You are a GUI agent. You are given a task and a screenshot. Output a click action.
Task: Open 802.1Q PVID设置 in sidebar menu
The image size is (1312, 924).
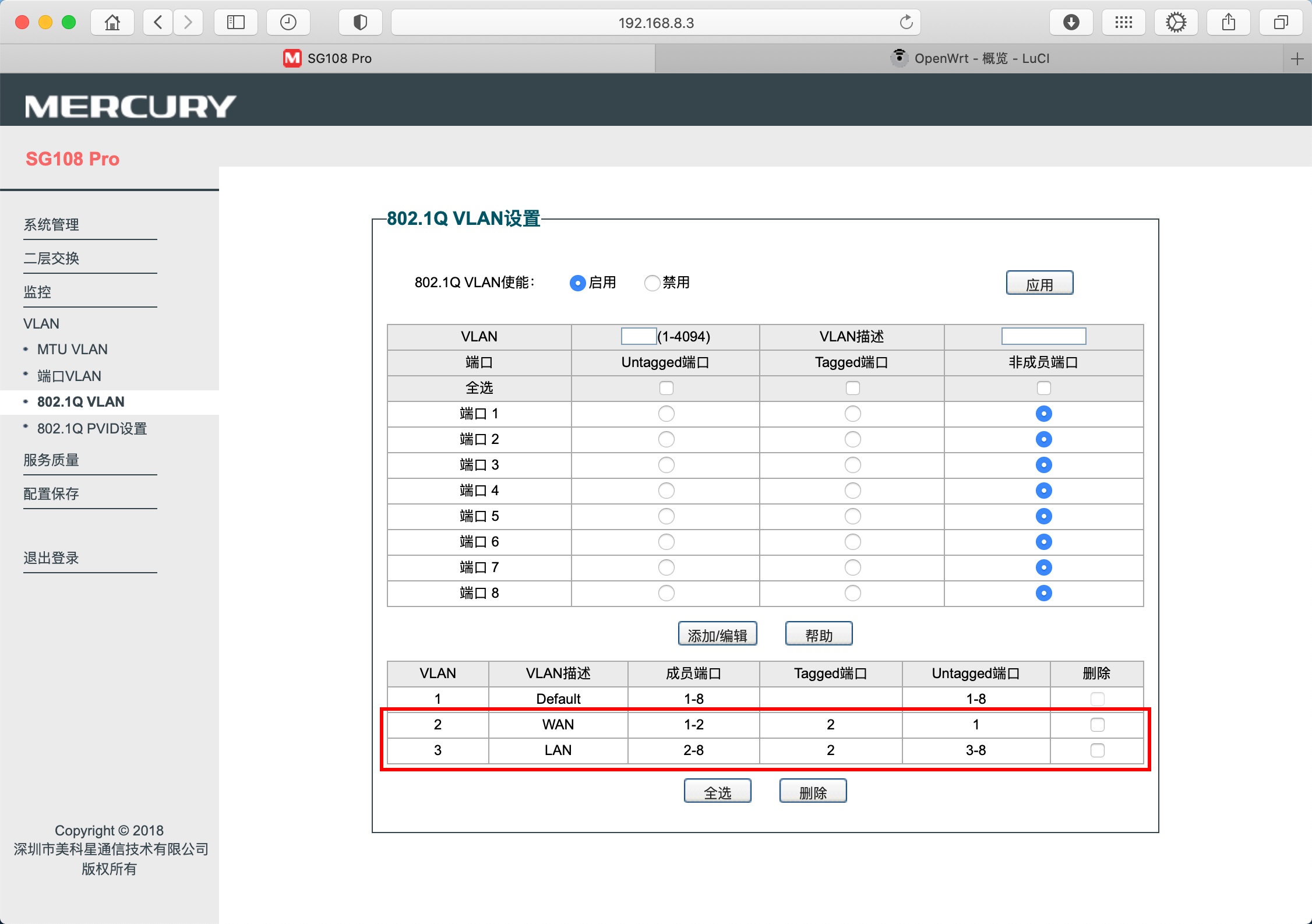[91, 428]
